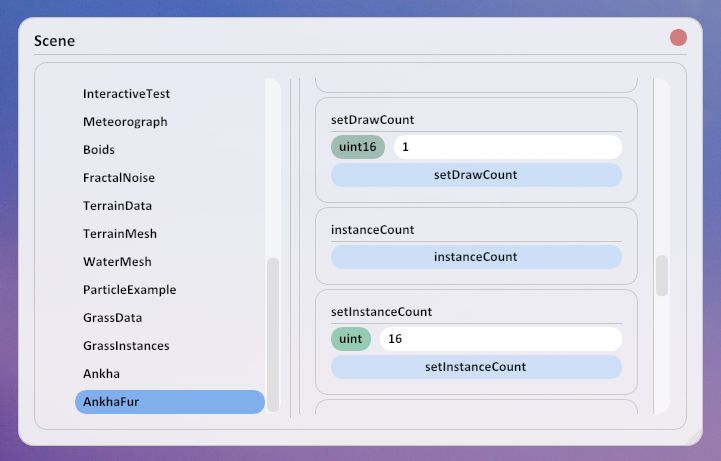
Task: Choose FractalNoise from the list
Action: click(119, 178)
